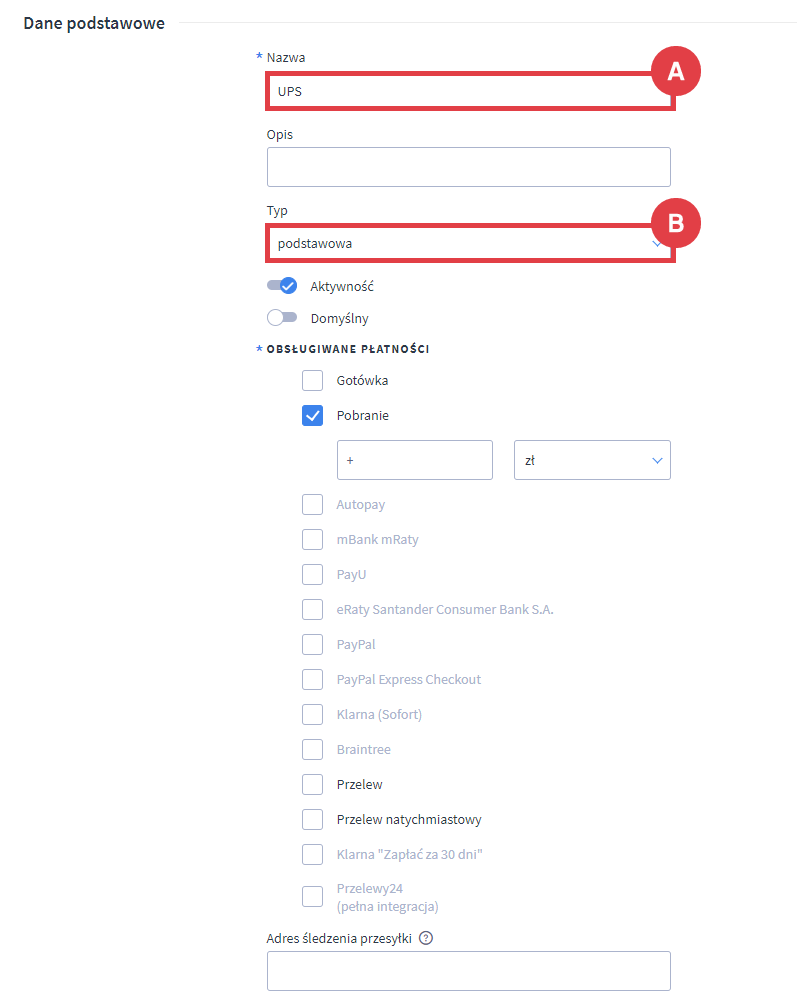Enable the Domyślny switch
Screen dimensions: 797x1000
[282, 318]
